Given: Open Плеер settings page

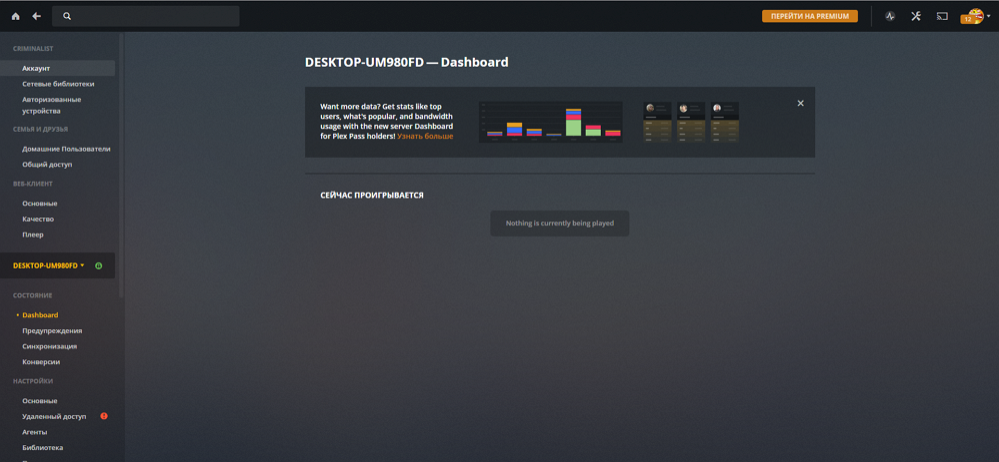Looking at the screenshot, I should point(33,235).
